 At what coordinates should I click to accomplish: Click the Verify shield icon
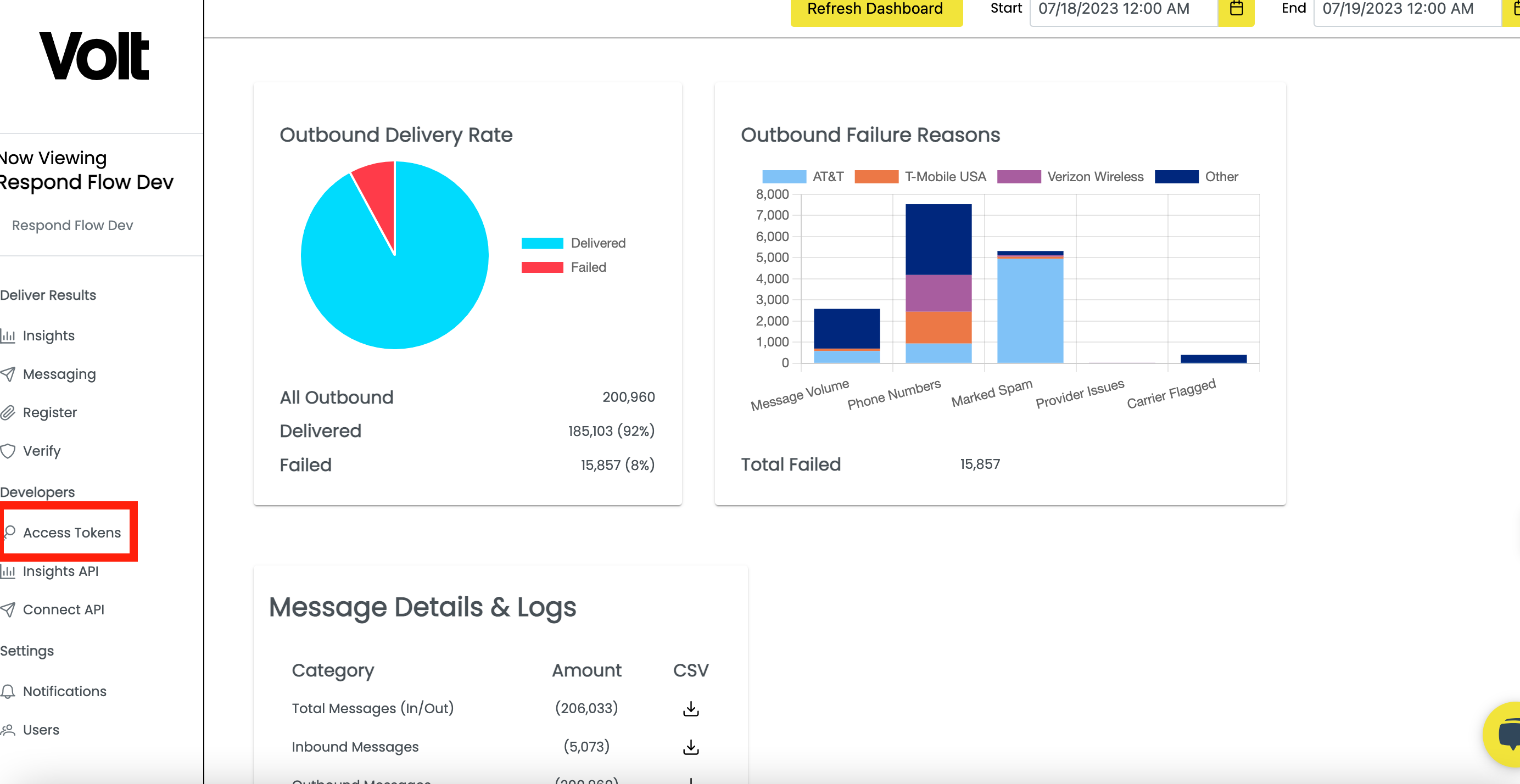(8, 451)
